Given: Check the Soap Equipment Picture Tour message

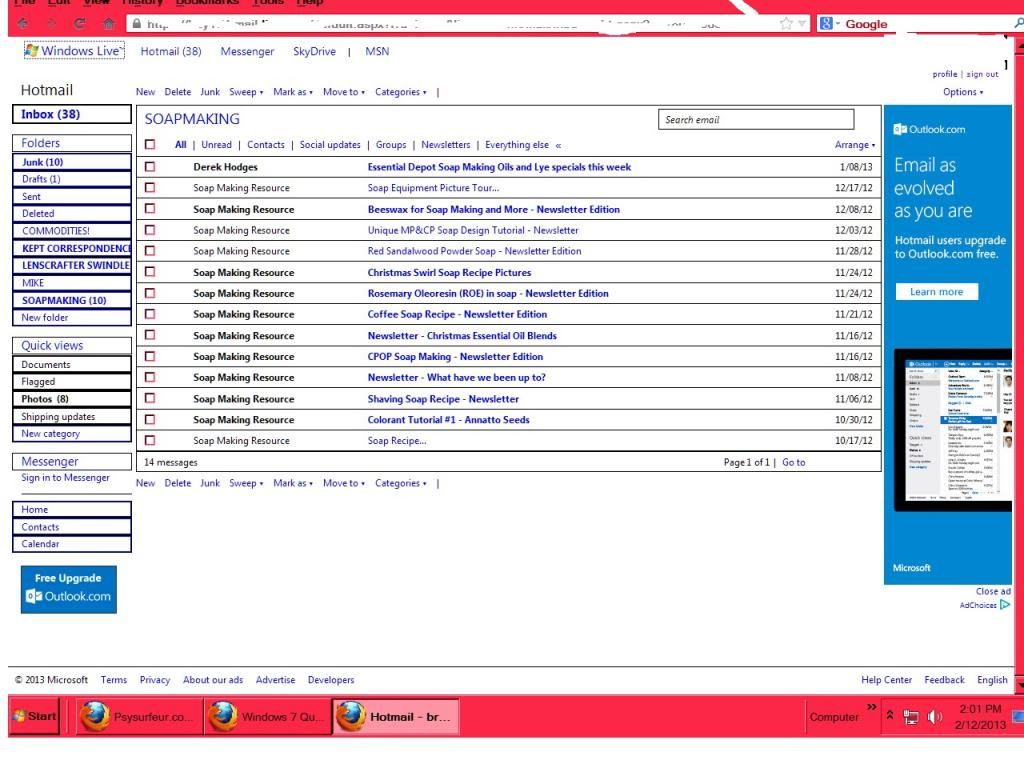Looking at the screenshot, I should (150, 187).
